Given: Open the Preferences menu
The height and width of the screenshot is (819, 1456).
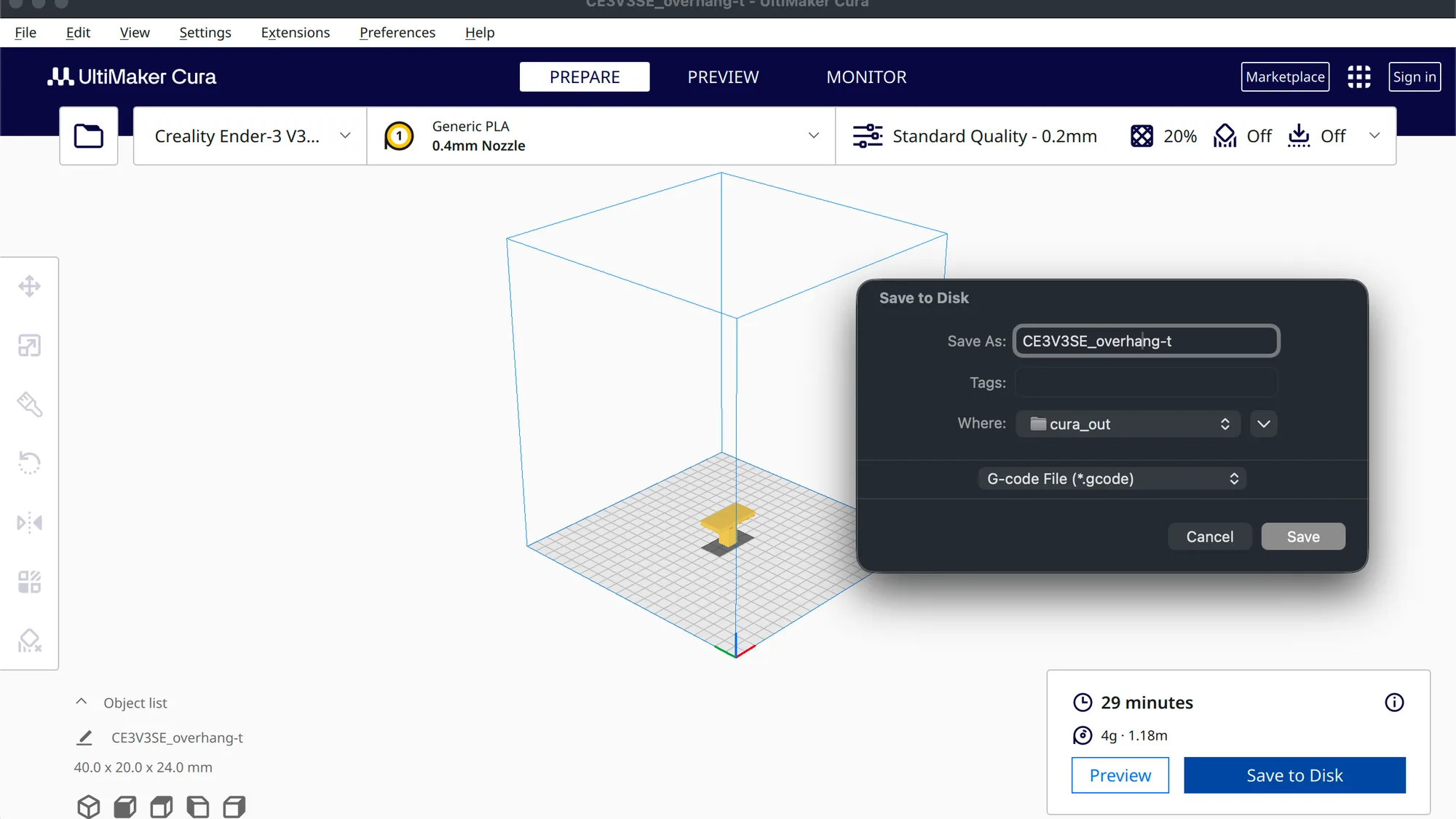Looking at the screenshot, I should pyautogui.click(x=397, y=33).
